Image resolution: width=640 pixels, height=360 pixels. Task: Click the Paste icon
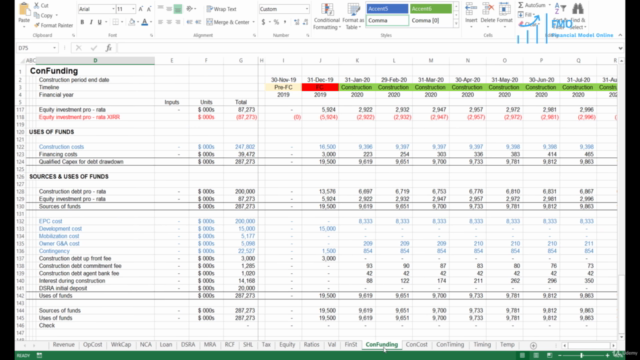coord(24,10)
